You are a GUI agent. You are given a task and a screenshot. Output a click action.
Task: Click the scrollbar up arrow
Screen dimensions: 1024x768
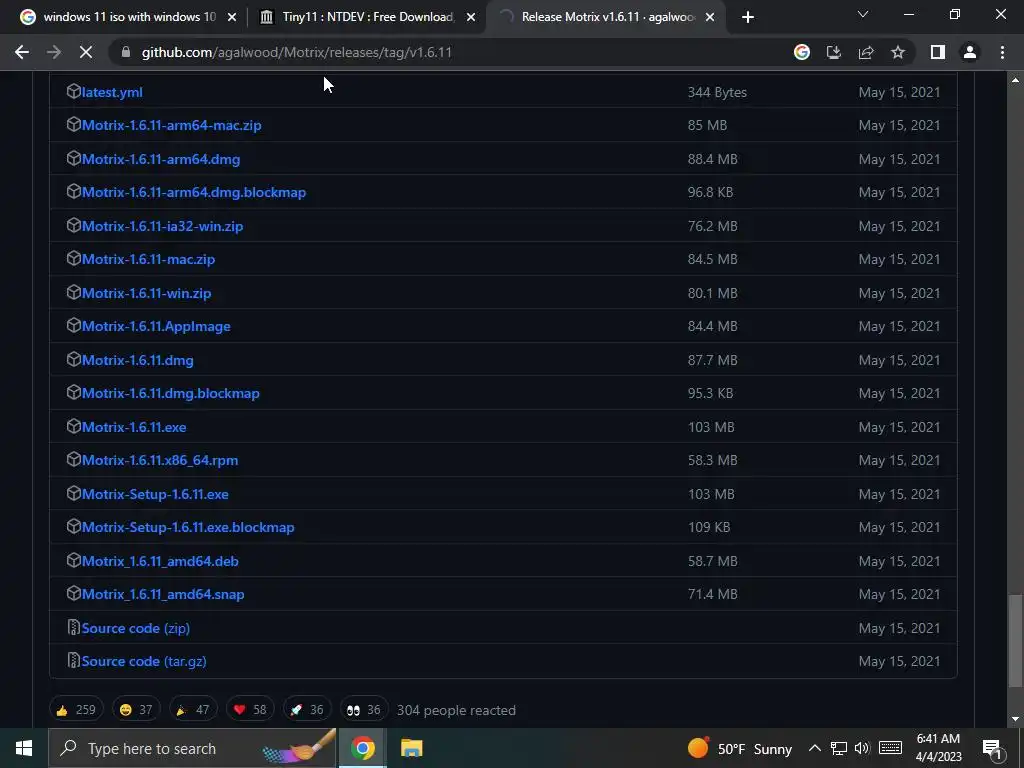(x=1014, y=80)
